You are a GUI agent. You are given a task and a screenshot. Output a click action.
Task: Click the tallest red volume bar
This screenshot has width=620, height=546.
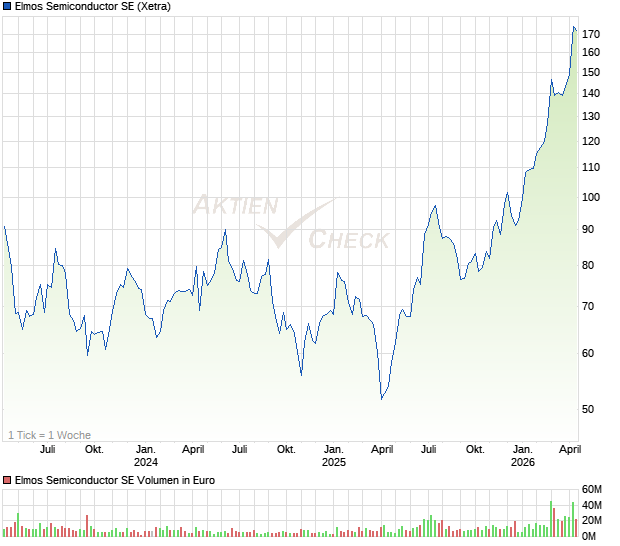point(554,522)
